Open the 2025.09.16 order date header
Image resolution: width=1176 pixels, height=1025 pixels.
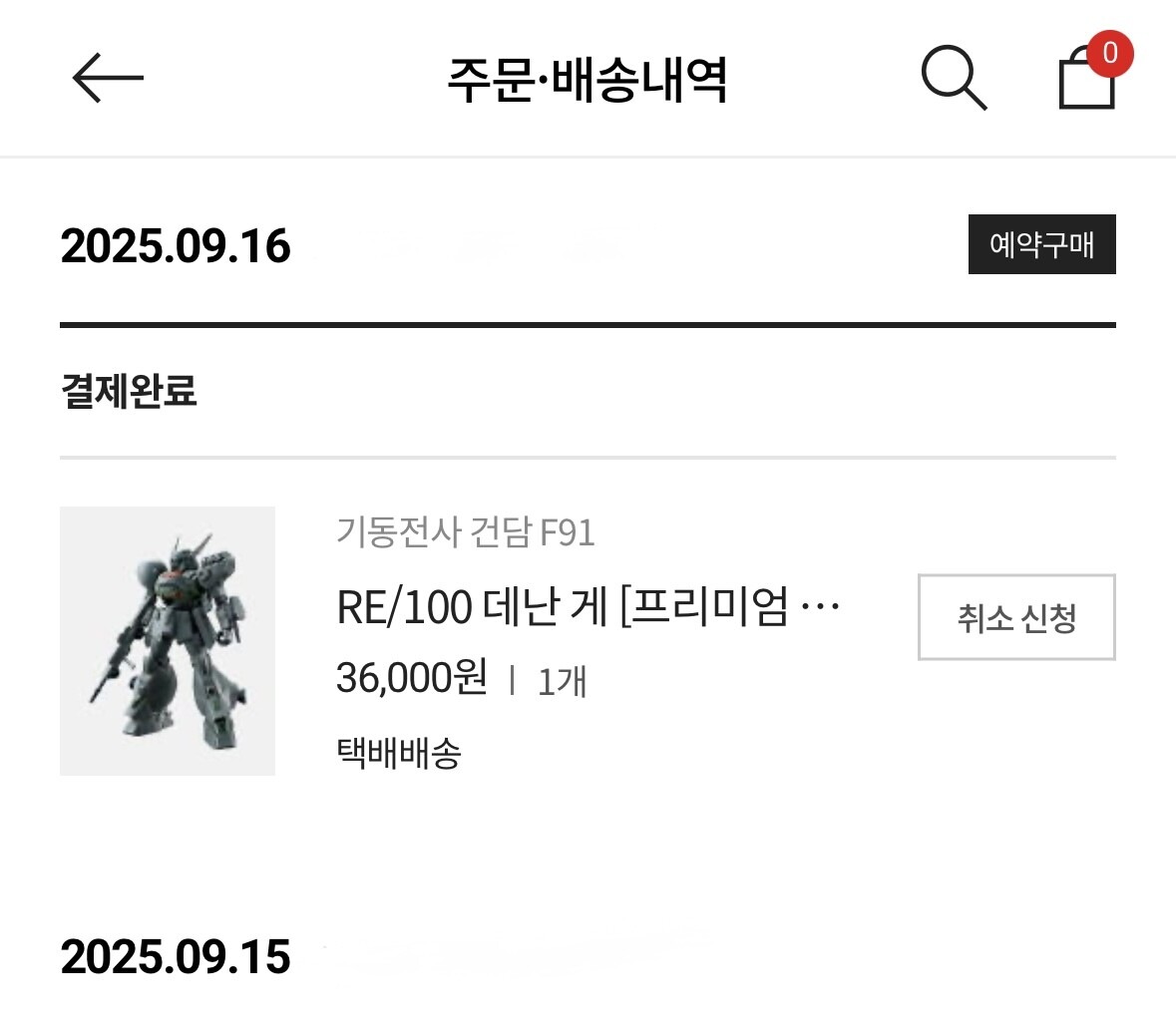point(176,246)
